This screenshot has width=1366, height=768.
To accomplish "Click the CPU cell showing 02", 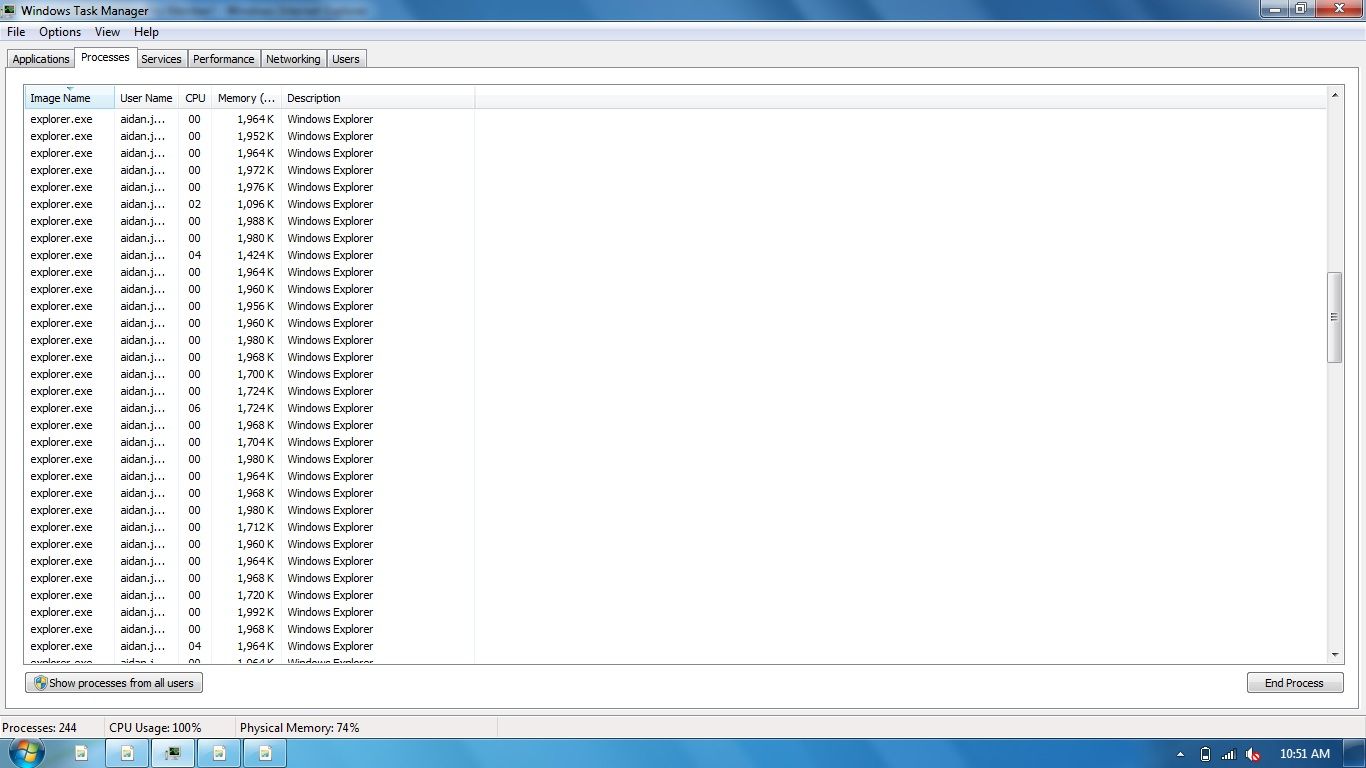I will point(194,204).
